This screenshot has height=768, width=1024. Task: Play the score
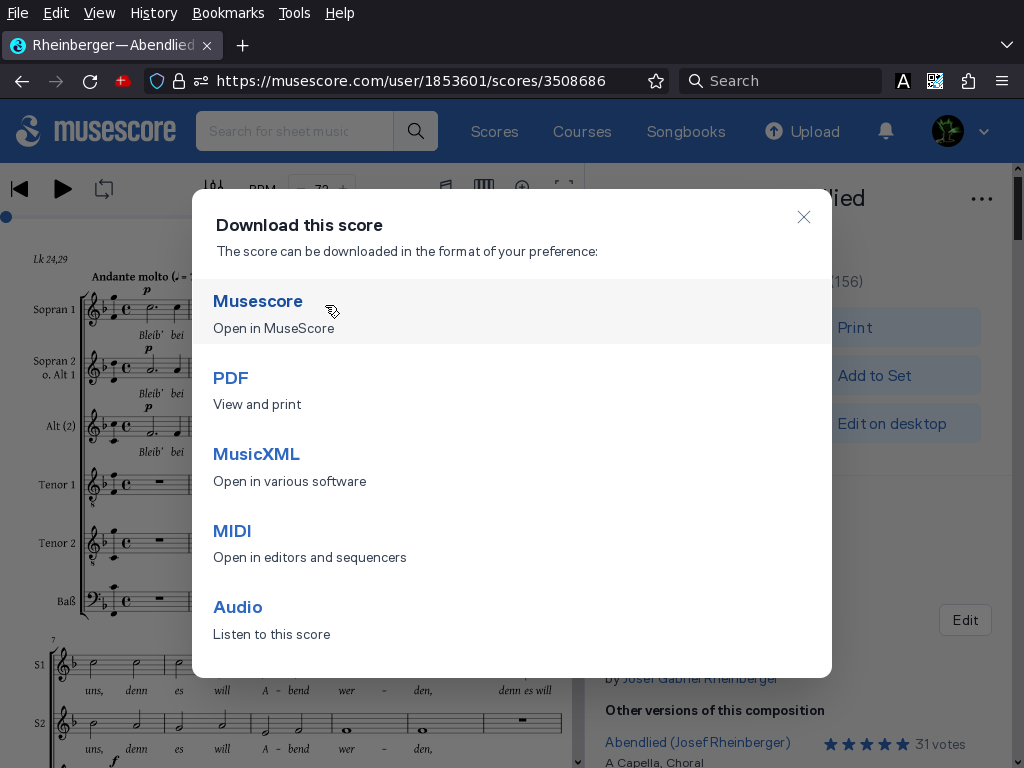click(63, 189)
